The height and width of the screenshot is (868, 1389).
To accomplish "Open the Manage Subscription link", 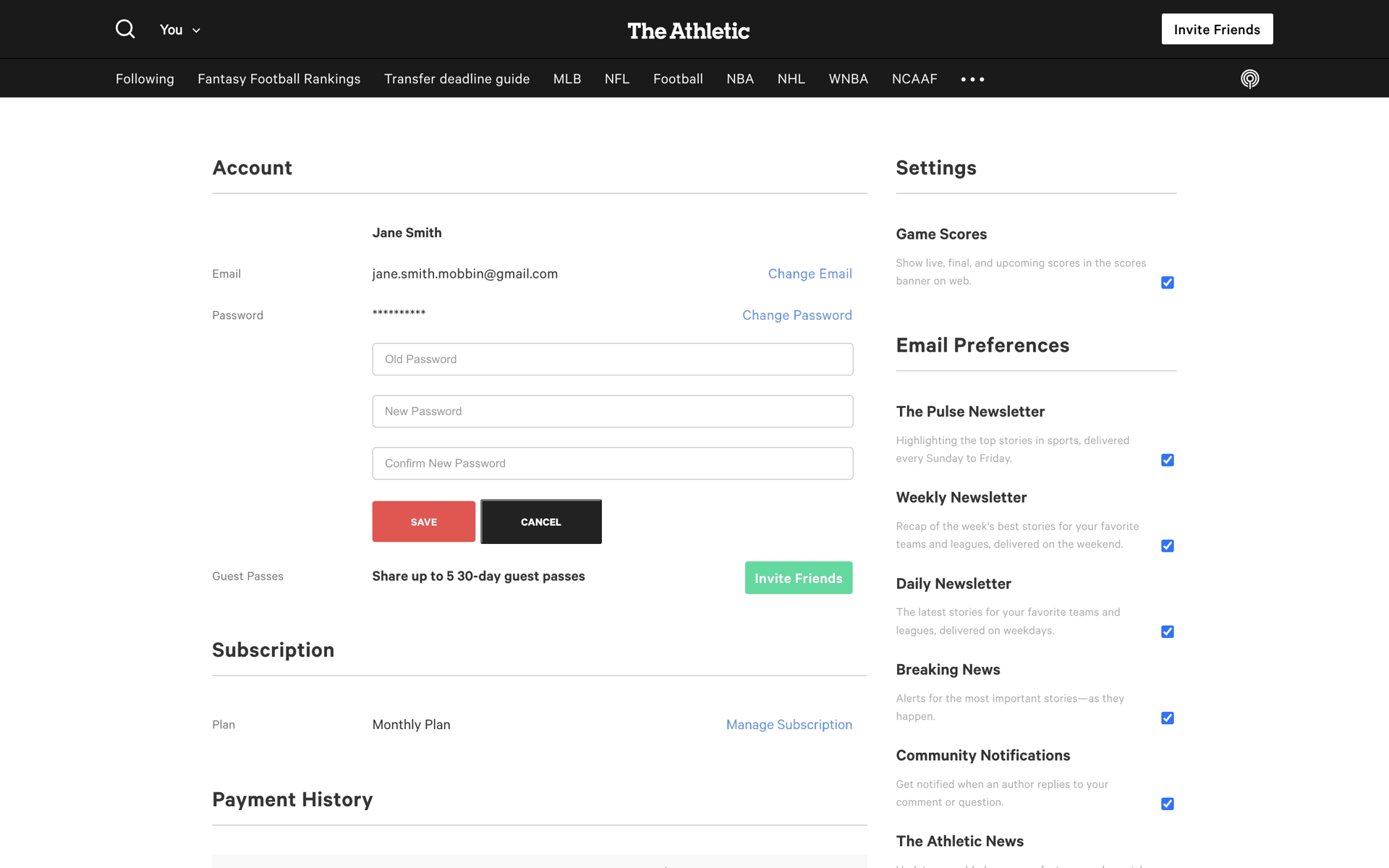I will [789, 725].
